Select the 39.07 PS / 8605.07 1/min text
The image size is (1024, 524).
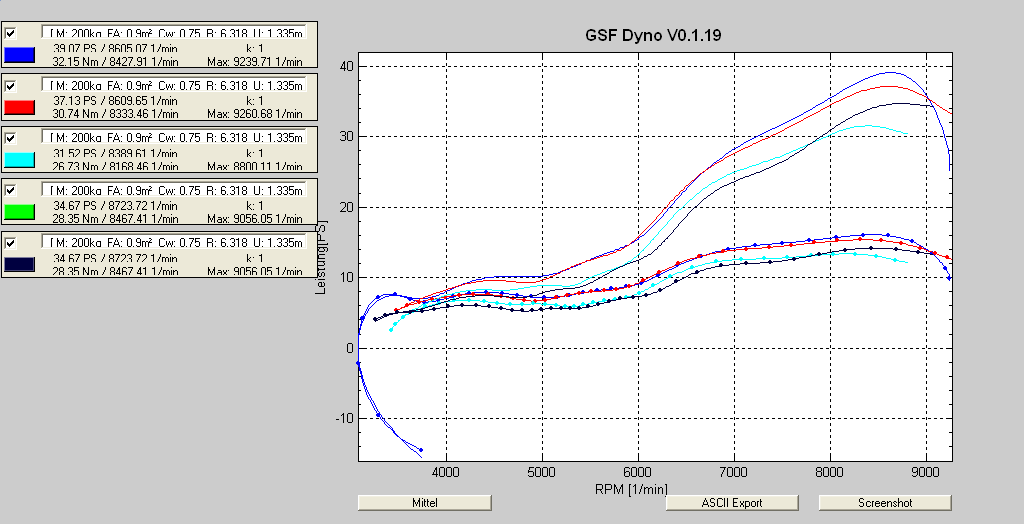(114, 47)
